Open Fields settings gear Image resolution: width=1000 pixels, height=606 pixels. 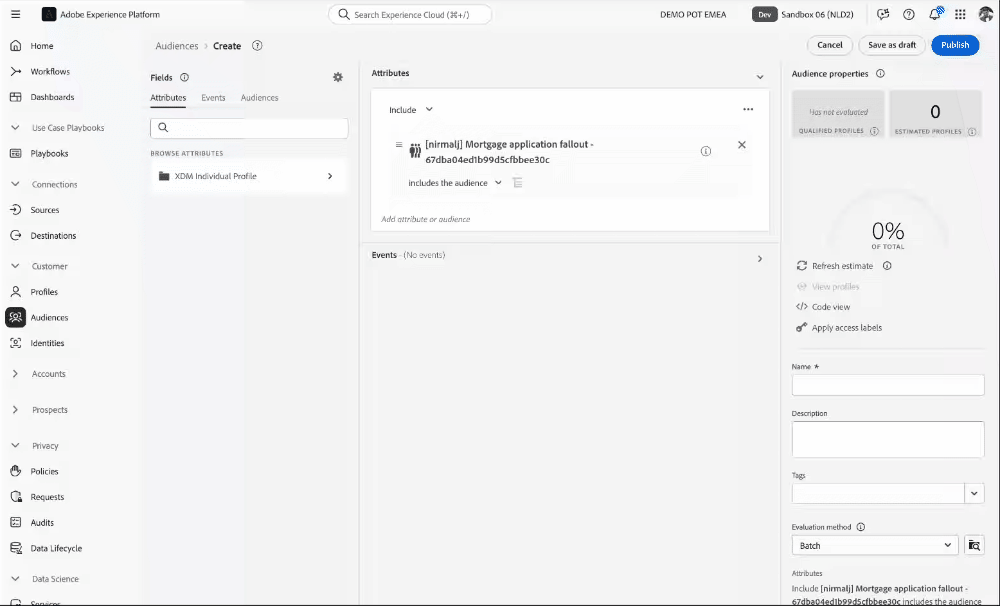[338, 77]
